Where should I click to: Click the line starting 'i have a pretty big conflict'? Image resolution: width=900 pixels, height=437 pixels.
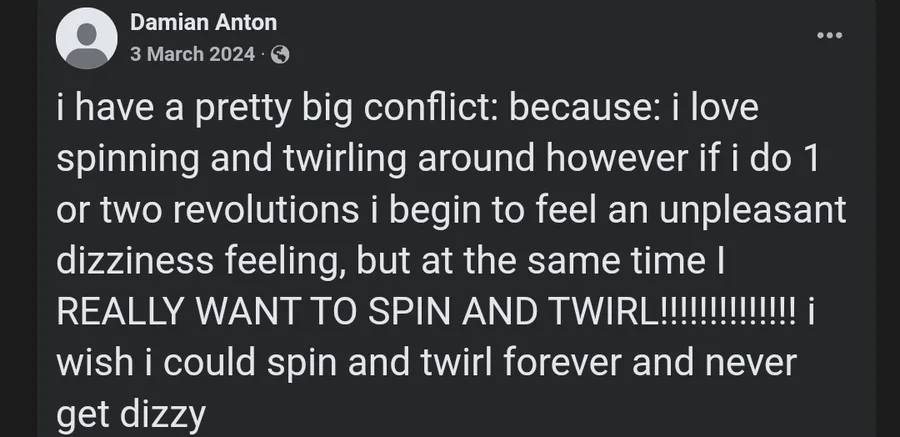coord(408,109)
